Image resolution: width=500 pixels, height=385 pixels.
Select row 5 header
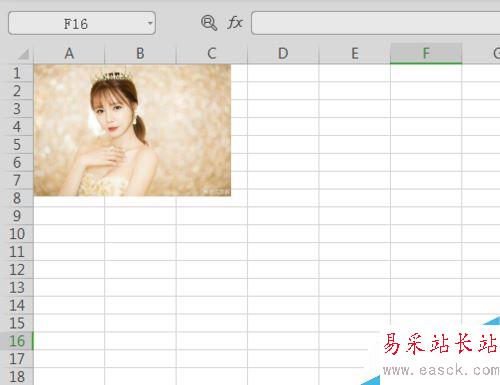(17, 144)
